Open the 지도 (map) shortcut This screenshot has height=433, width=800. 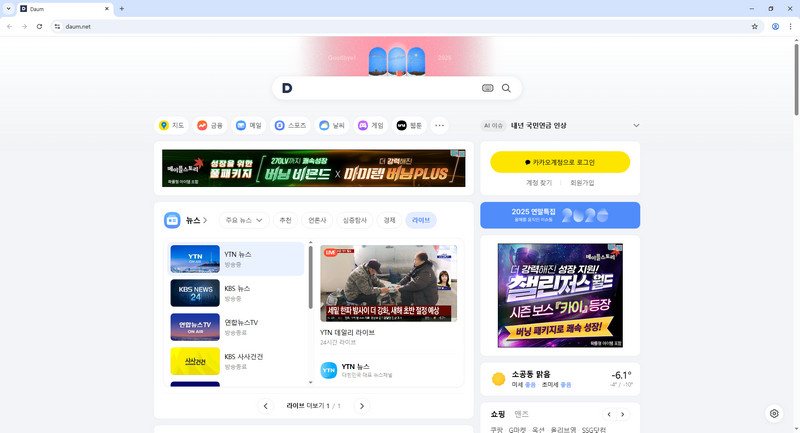click(171, 125)
